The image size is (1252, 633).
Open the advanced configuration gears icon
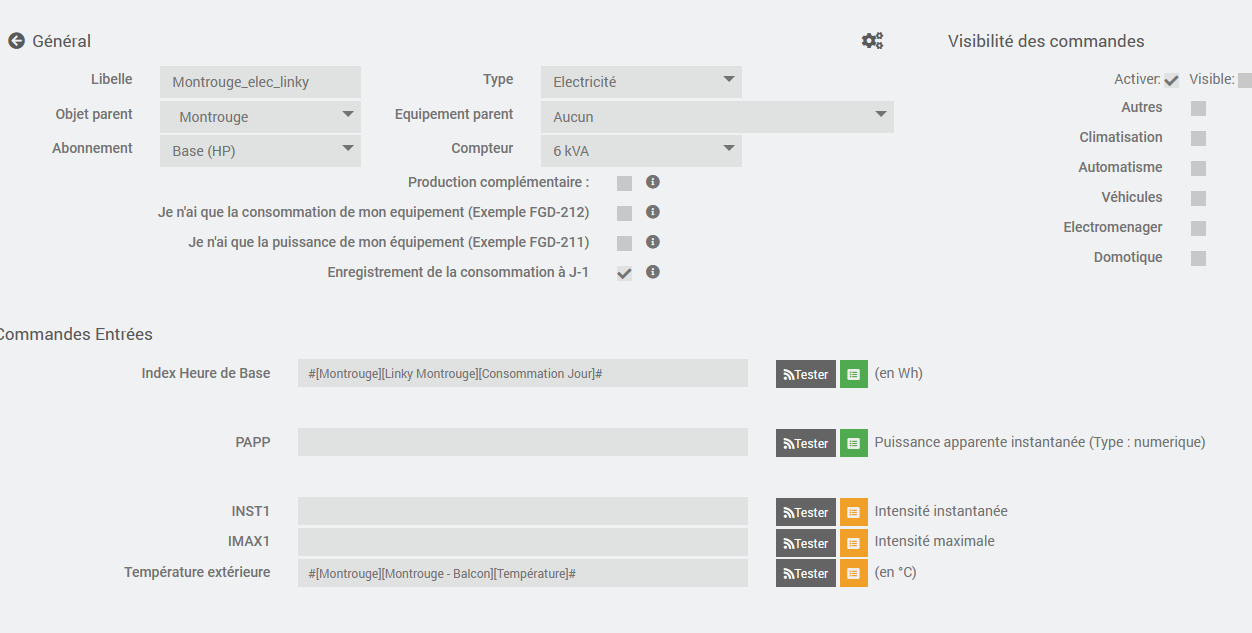872,41
